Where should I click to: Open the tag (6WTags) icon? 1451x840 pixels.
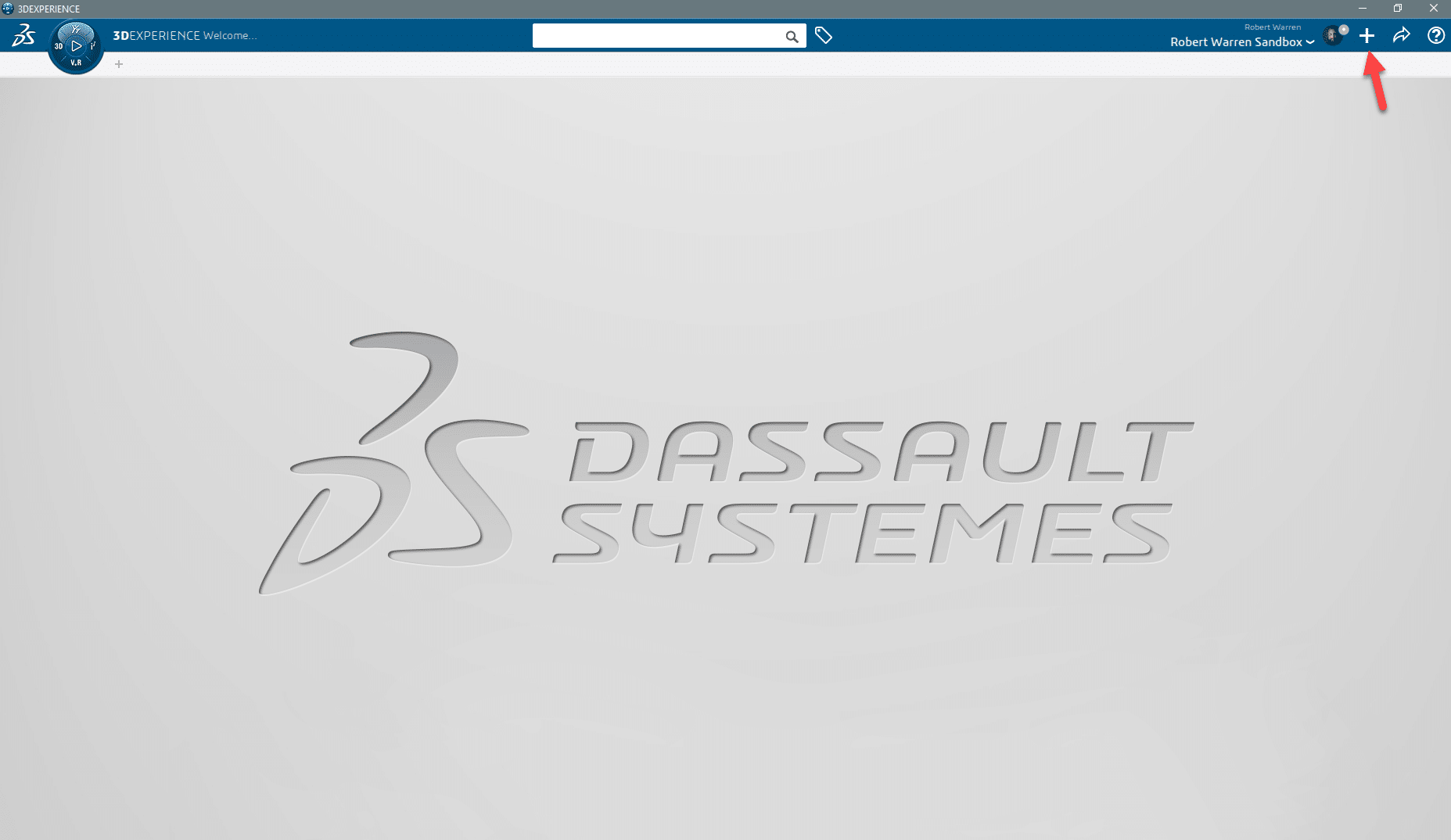tap(823, 35)
